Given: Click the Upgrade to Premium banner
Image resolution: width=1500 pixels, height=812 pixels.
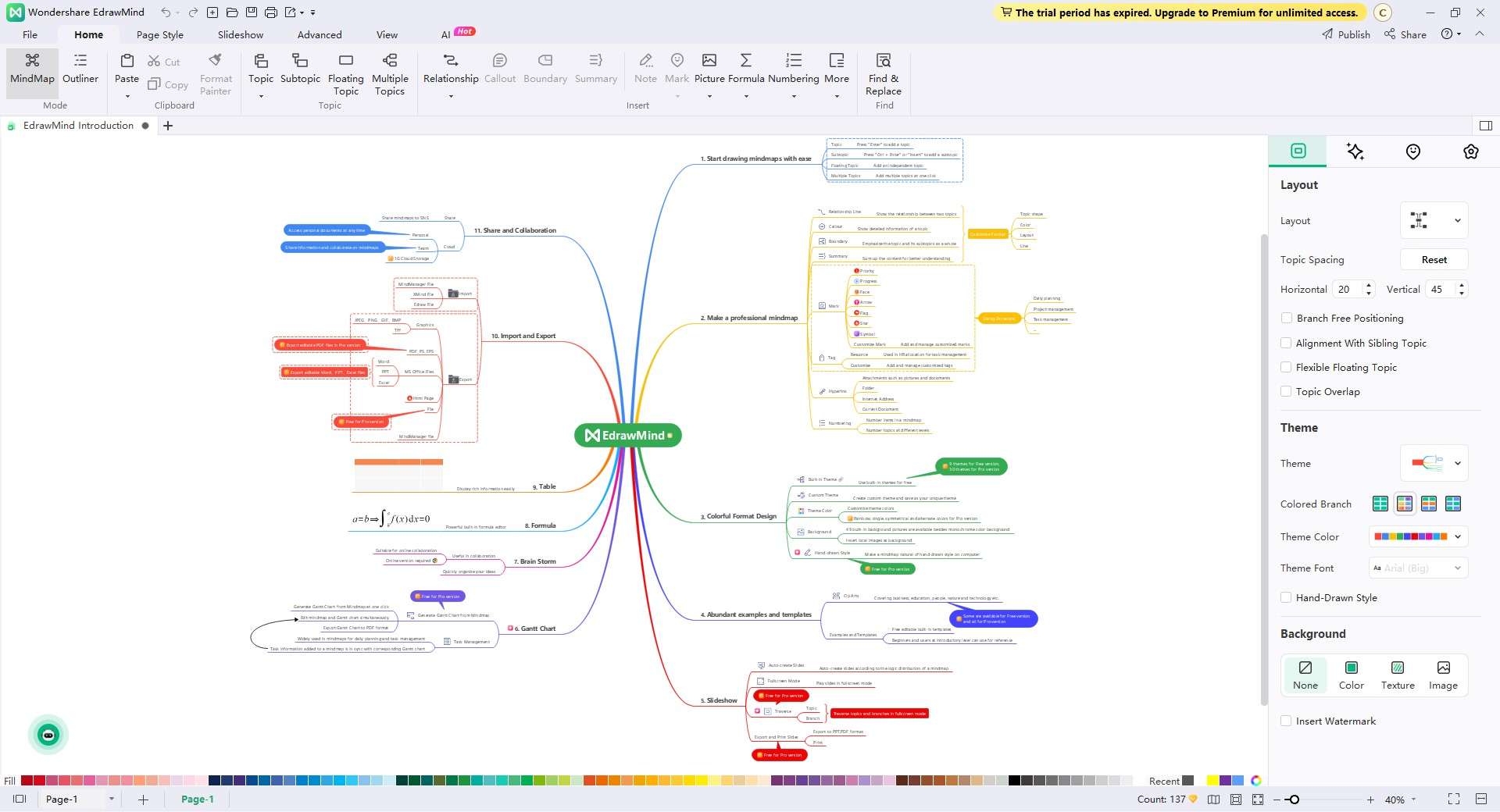Looking at the screenshot, I should pyautogui.click(x=1180, y=12).
